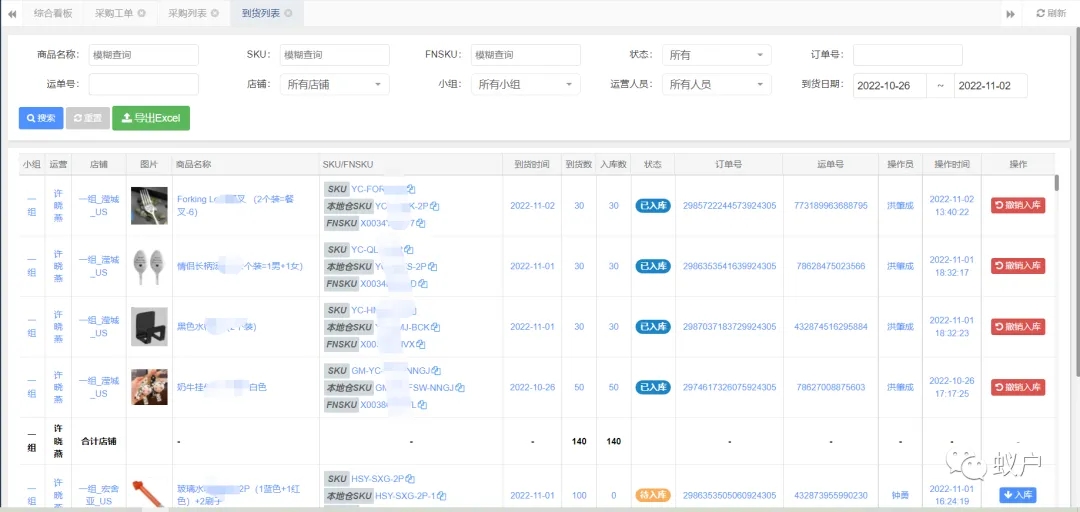Close the 到货列表 tab
Viewport: 1080px width, 512px height.
(x=288, y=13)
